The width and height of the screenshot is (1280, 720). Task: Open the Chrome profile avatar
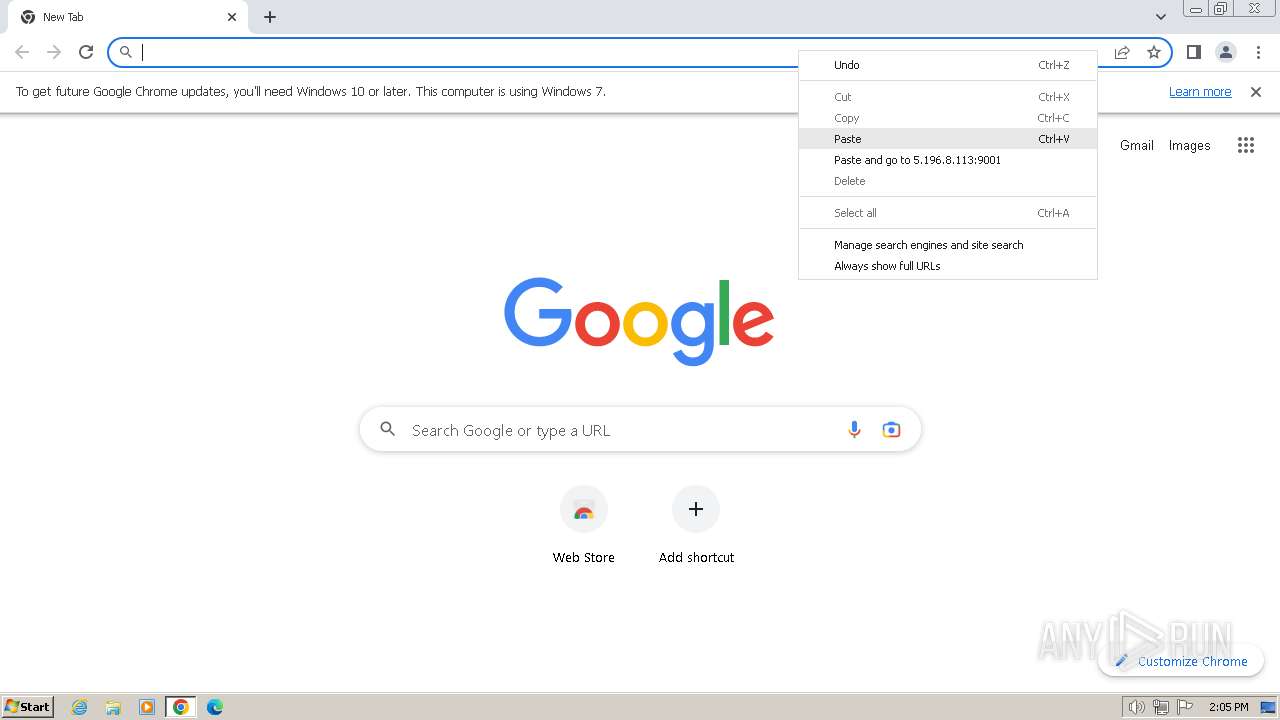1226,52
